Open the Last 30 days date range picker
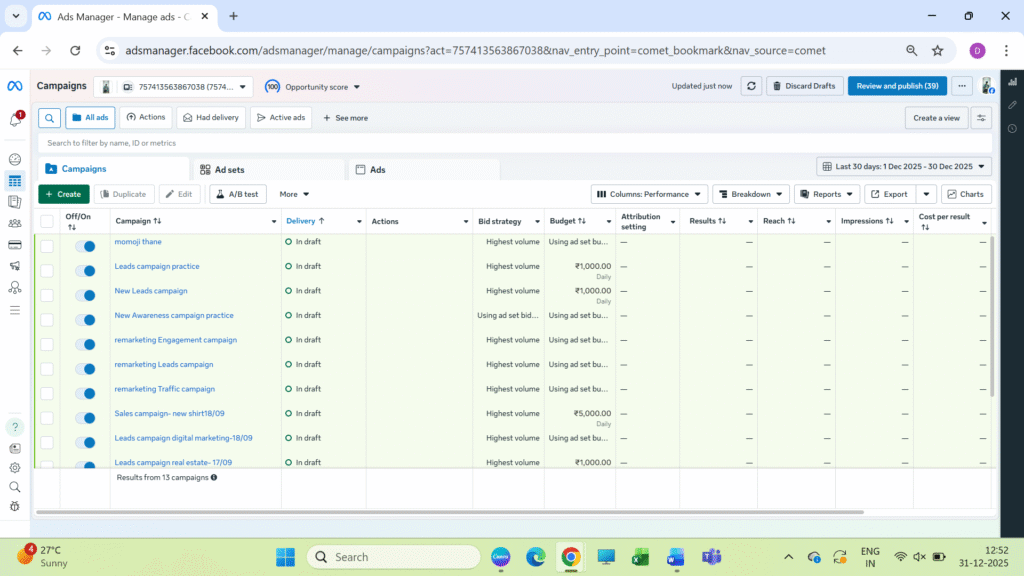1024x576 pixels. (x=904, y=167)
